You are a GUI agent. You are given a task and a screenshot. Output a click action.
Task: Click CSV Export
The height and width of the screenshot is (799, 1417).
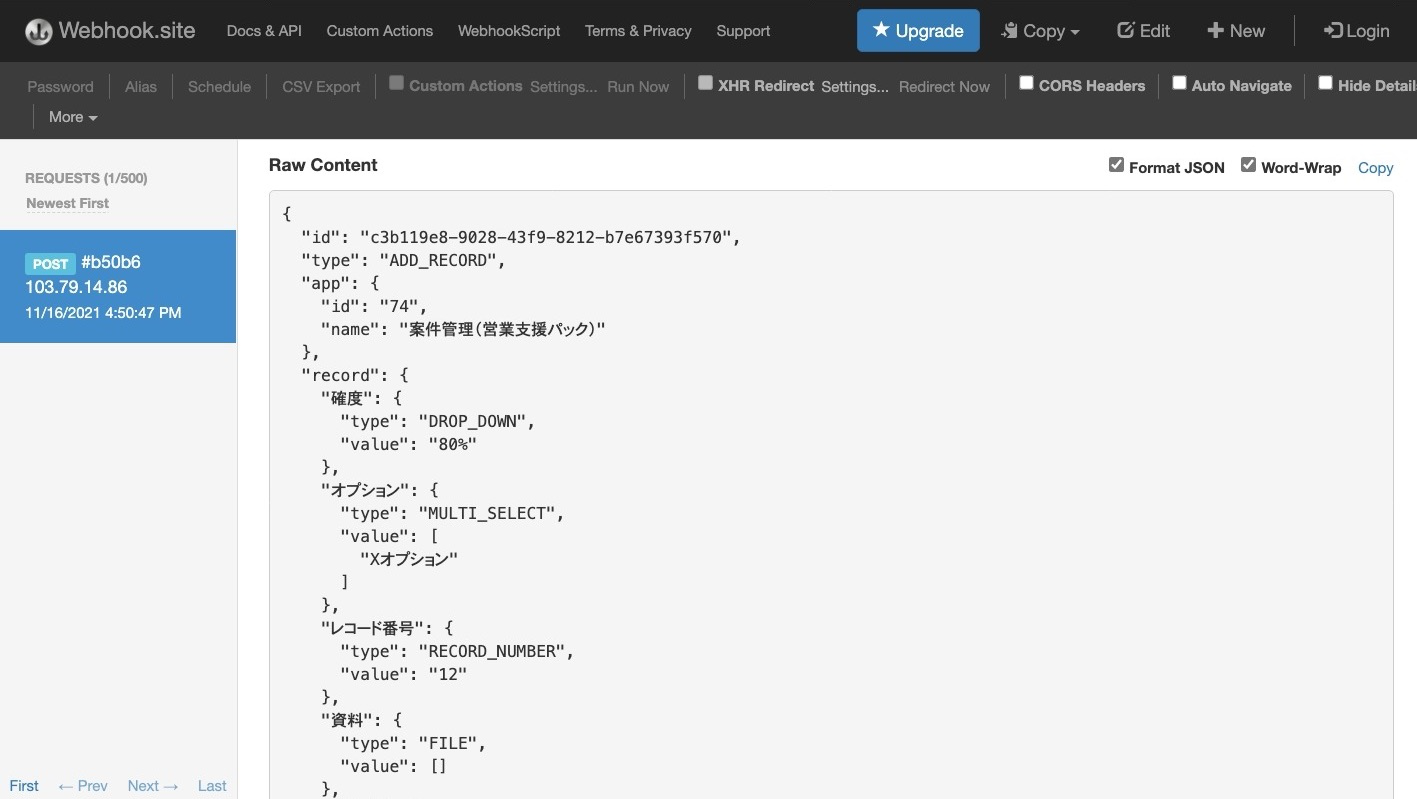[x=321, y=86]
